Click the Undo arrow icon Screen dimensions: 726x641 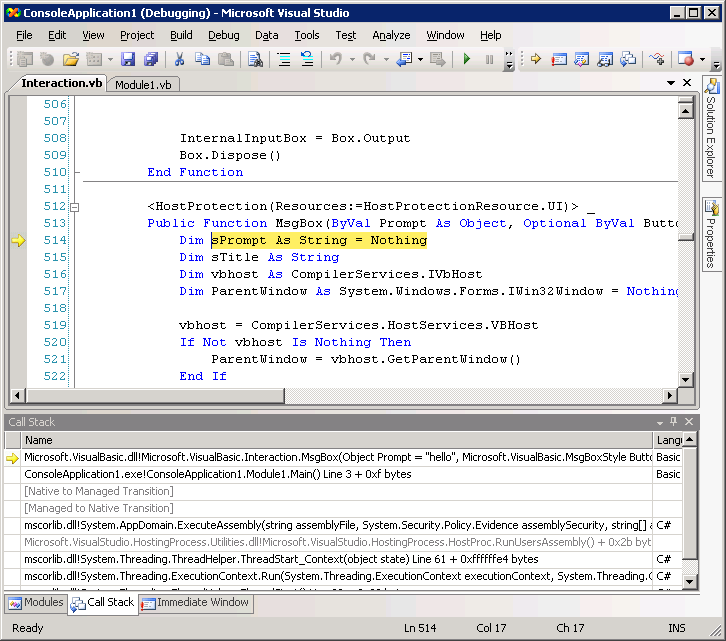(336, 59)
